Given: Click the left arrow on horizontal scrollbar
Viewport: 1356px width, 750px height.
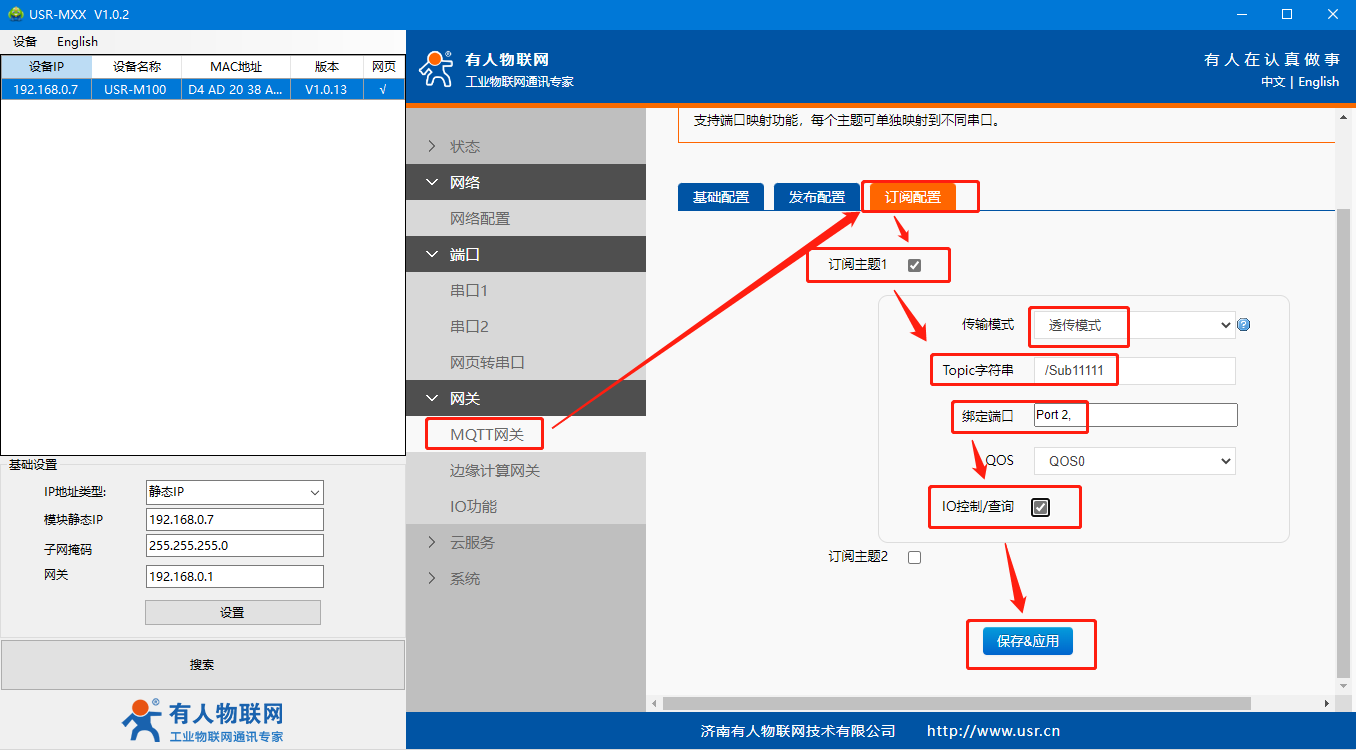Looking at the screenshot, I should coord(655,704).
